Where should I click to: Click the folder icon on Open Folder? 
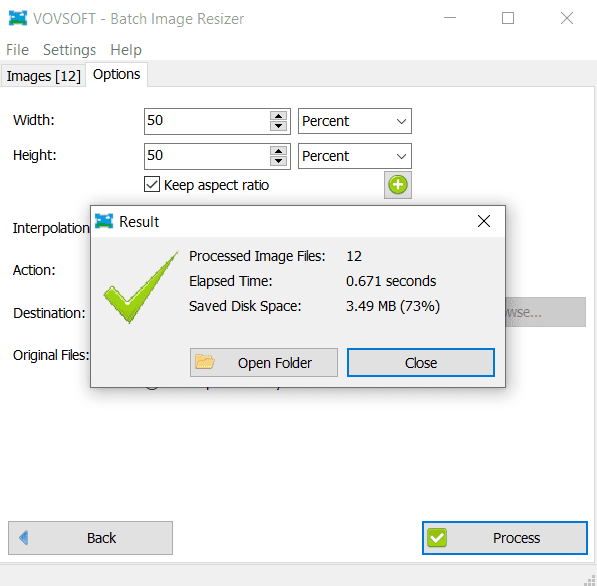point(205,362)
